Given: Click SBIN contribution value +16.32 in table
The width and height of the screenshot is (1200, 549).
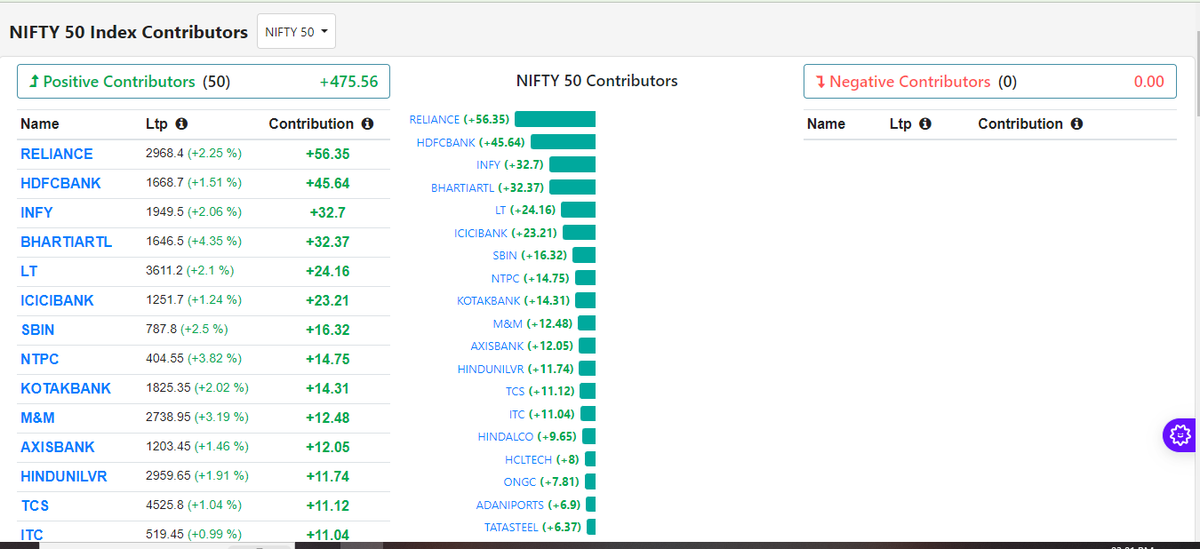Looking at the screenshot, I should coord(327,330).
